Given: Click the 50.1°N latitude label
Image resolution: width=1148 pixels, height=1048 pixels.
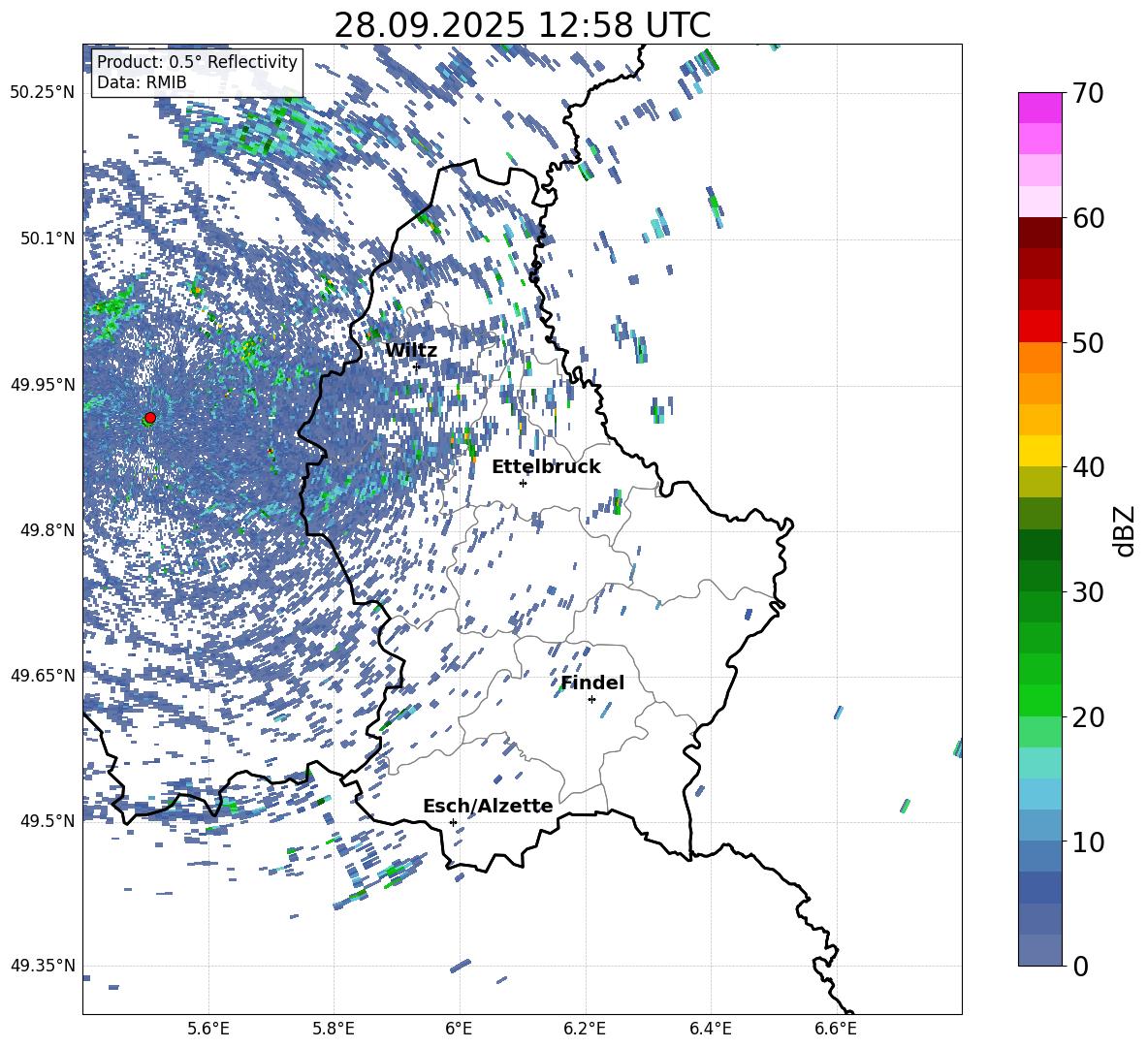Looking at the screenshot, I should click(48, 238).
